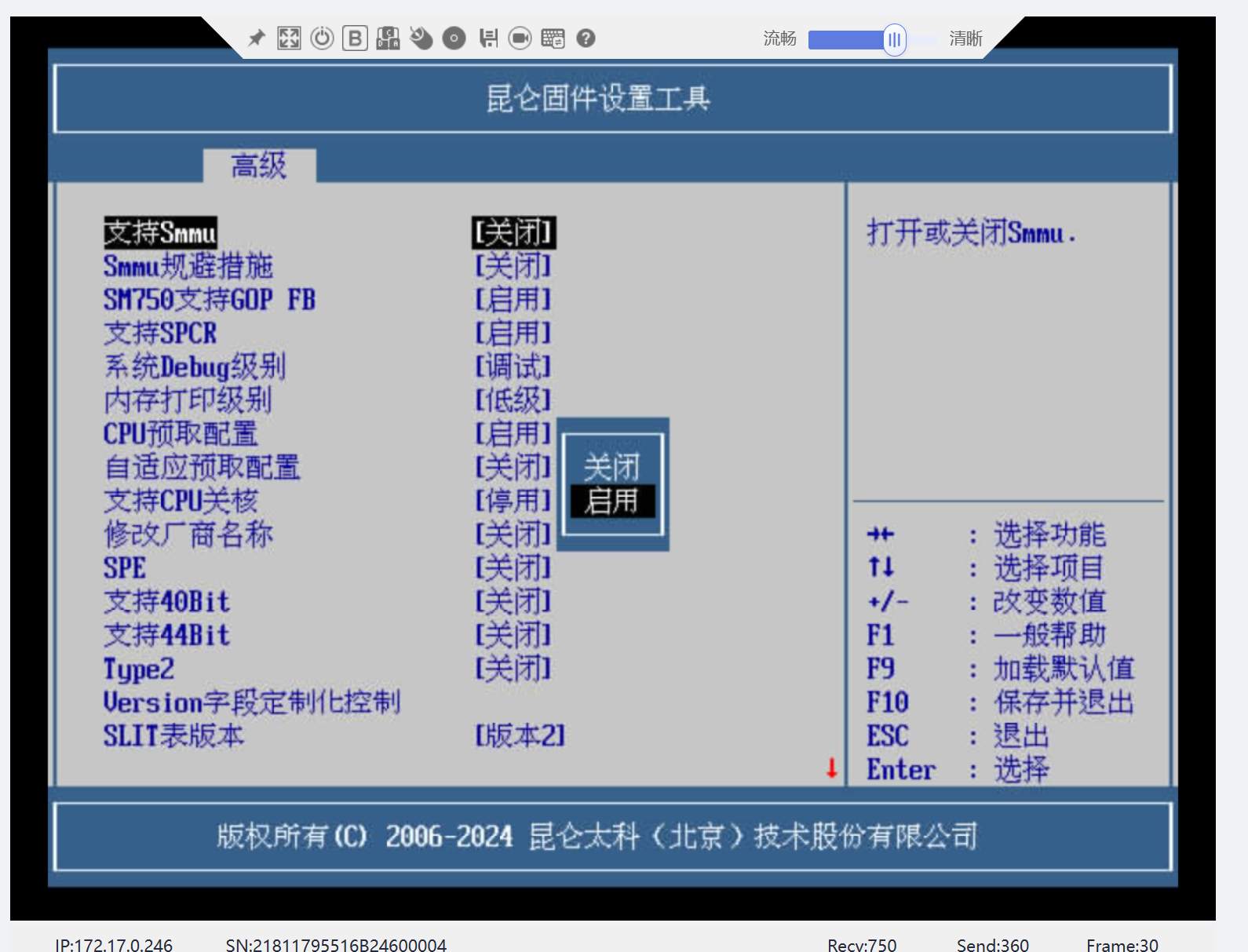
Task: Select CPU预取配置 setting
Action: [181, 434]
